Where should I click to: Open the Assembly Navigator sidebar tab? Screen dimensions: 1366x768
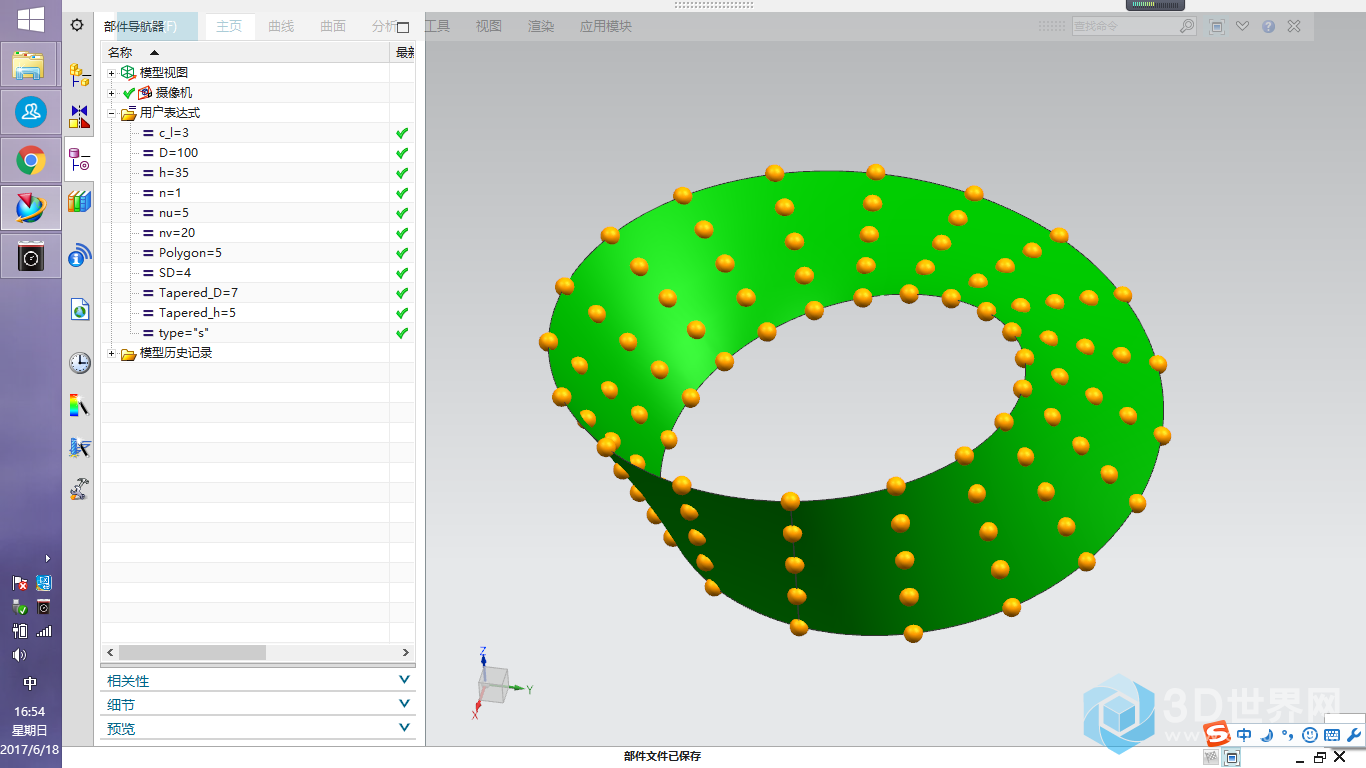point(80,74)
